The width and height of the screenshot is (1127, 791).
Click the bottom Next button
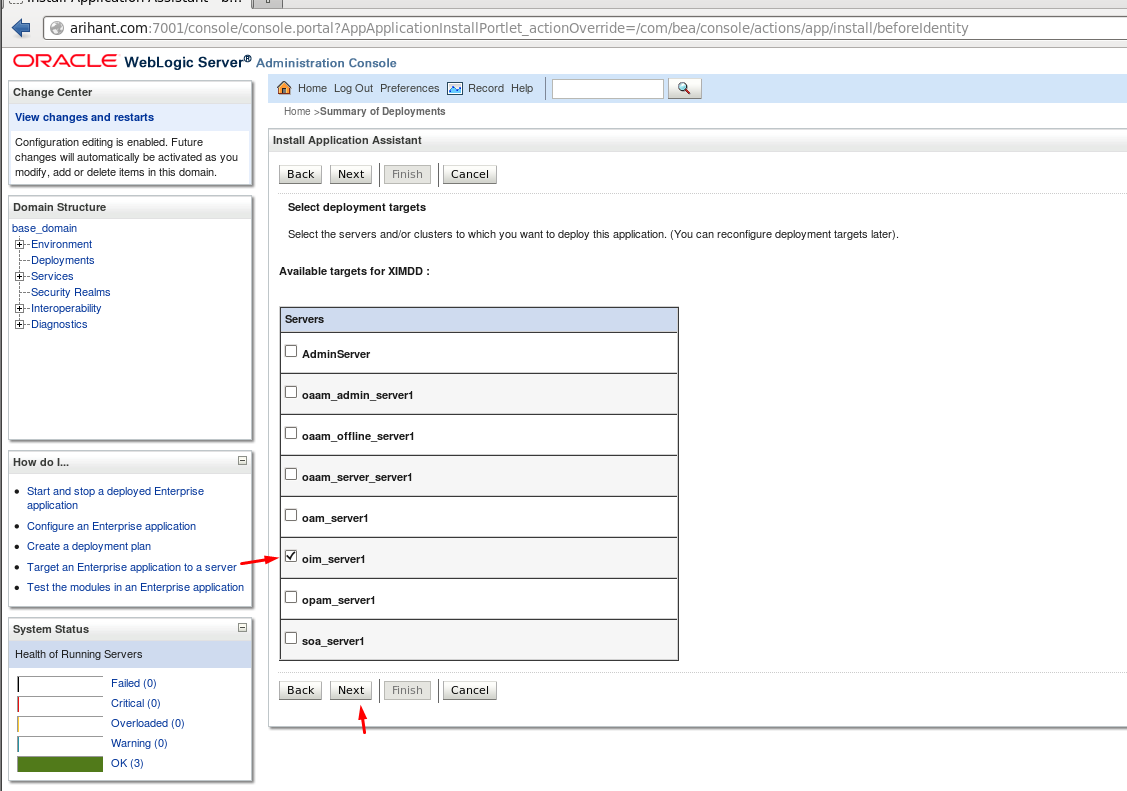point(351,690)
